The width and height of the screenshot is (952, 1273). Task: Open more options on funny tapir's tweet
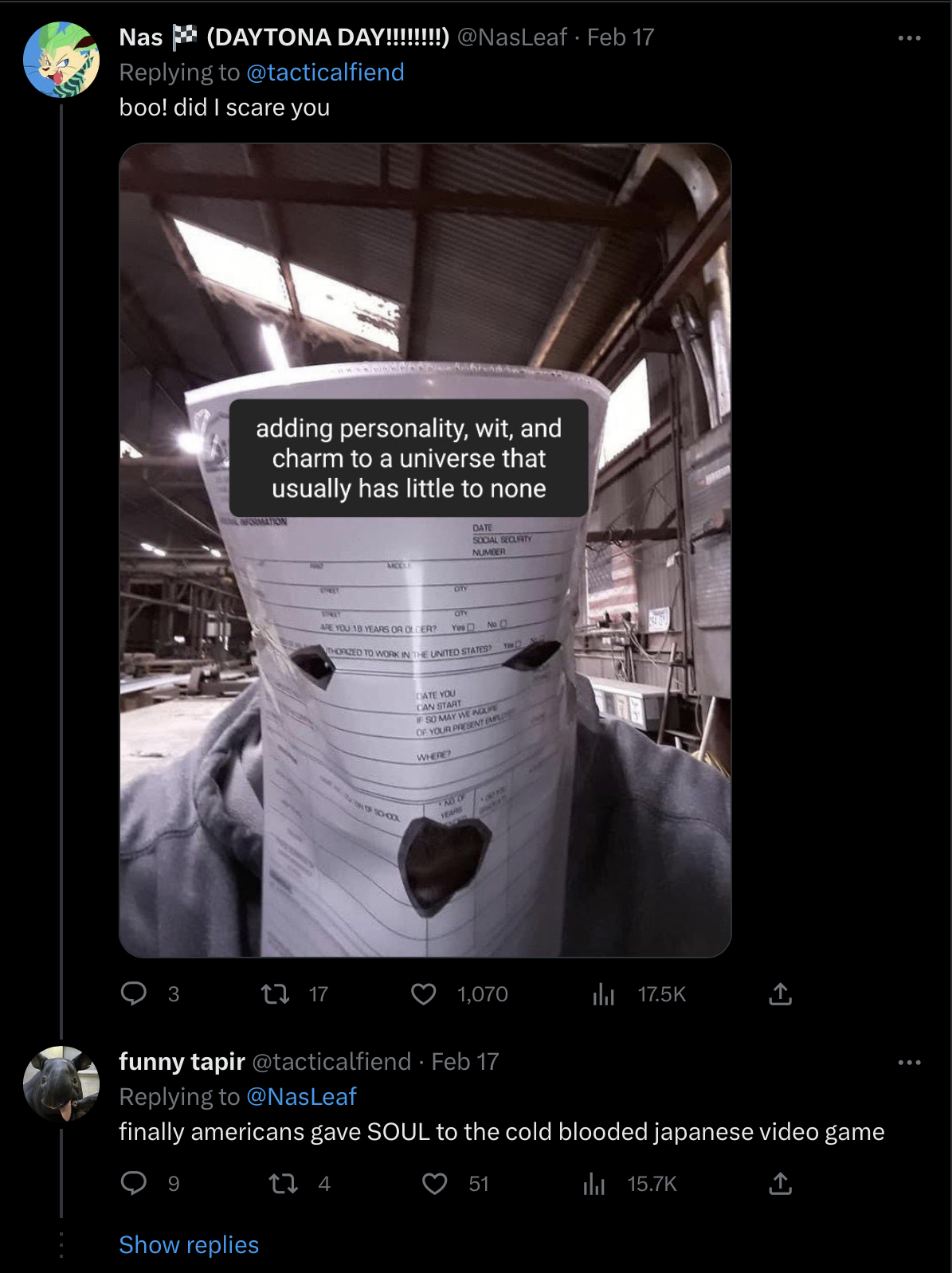pos(909,1062)
